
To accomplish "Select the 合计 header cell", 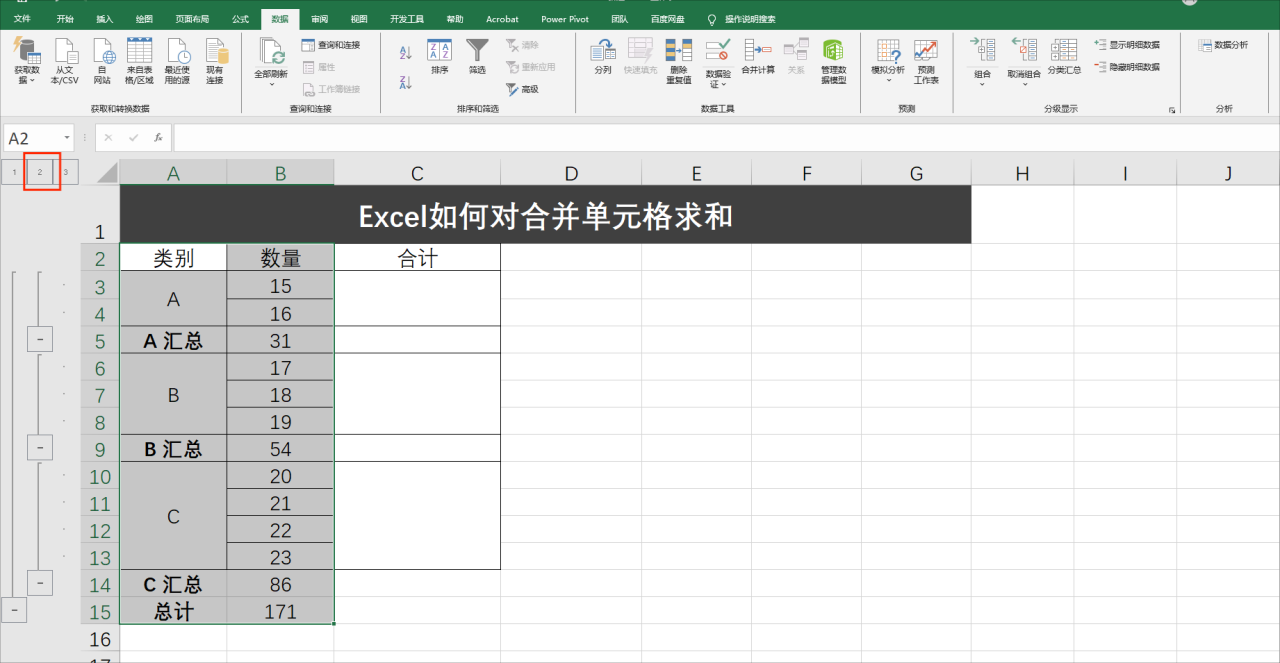I will point(417,258).
